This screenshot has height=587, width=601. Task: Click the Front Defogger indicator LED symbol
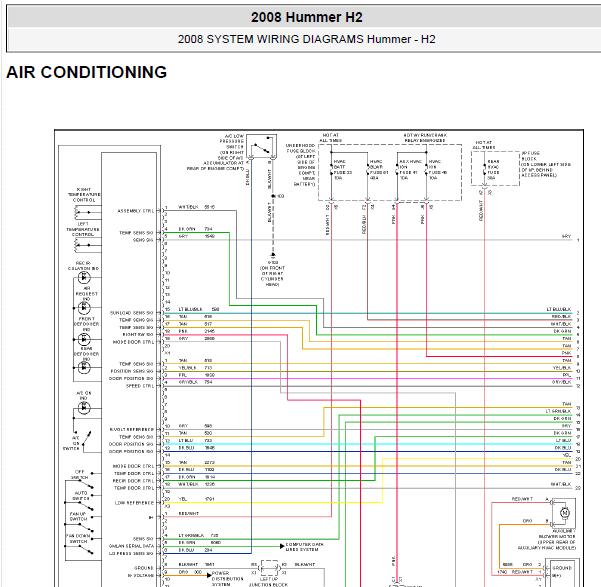coord(84,339)
